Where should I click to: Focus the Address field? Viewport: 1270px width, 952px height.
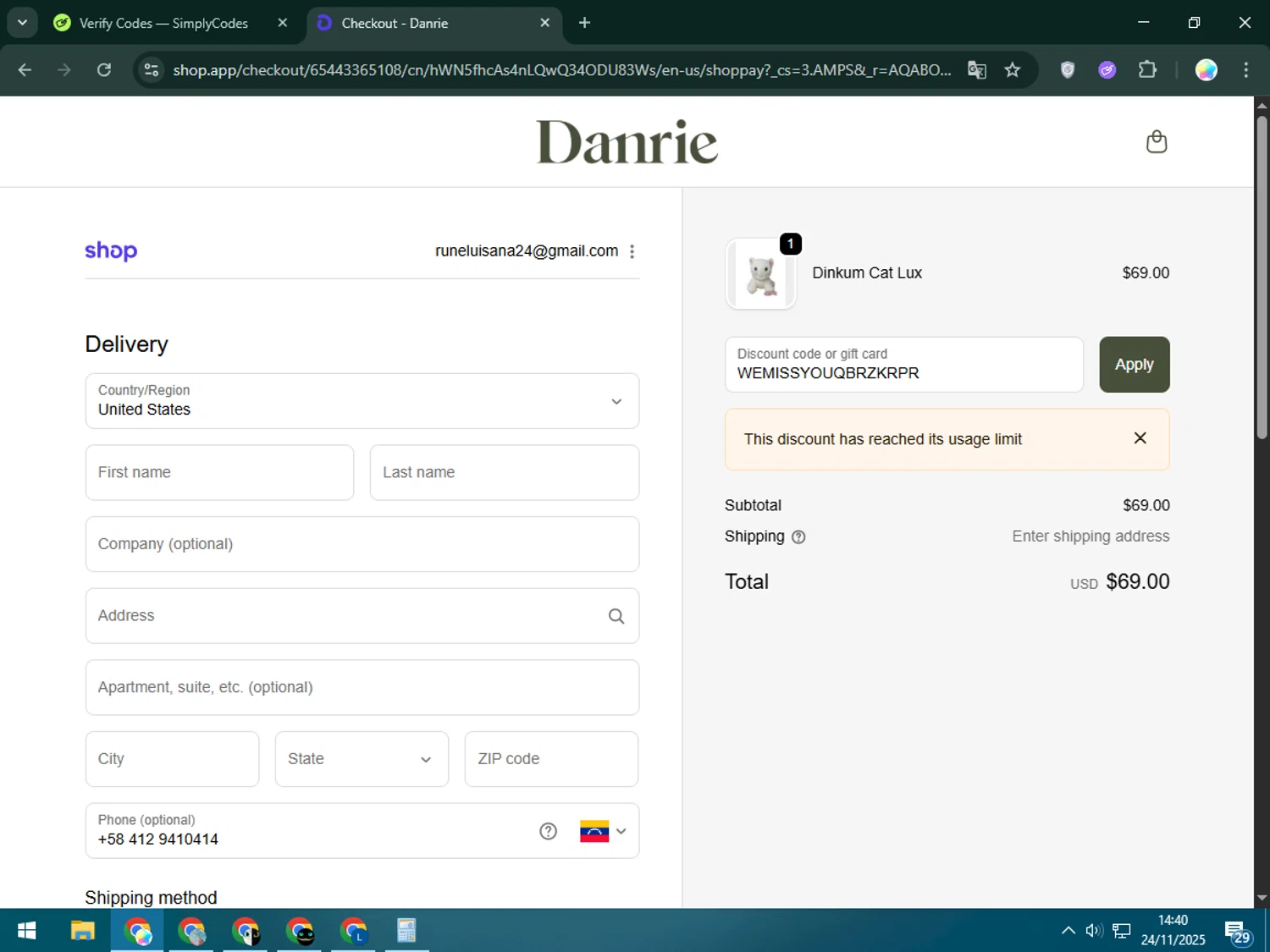(362, 616)
